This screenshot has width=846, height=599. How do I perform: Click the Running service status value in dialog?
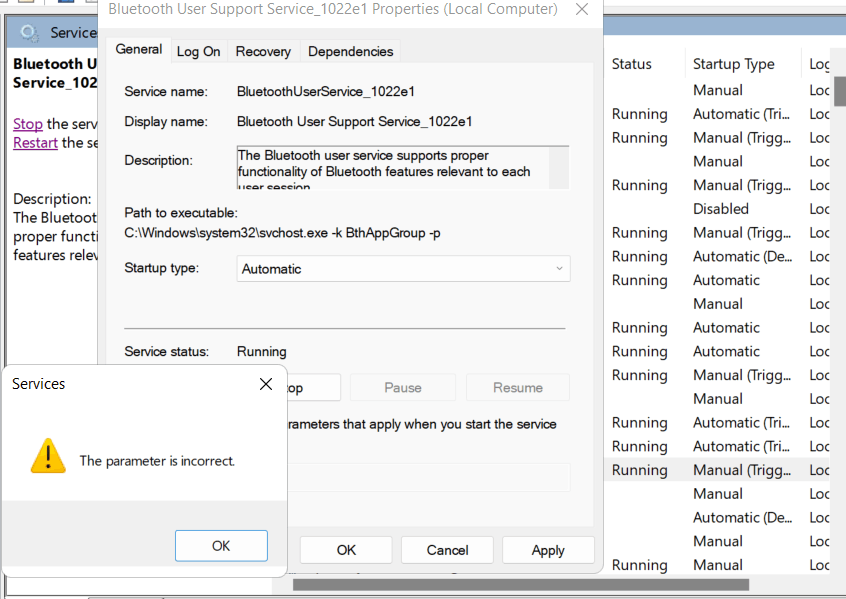click(262, 351)
